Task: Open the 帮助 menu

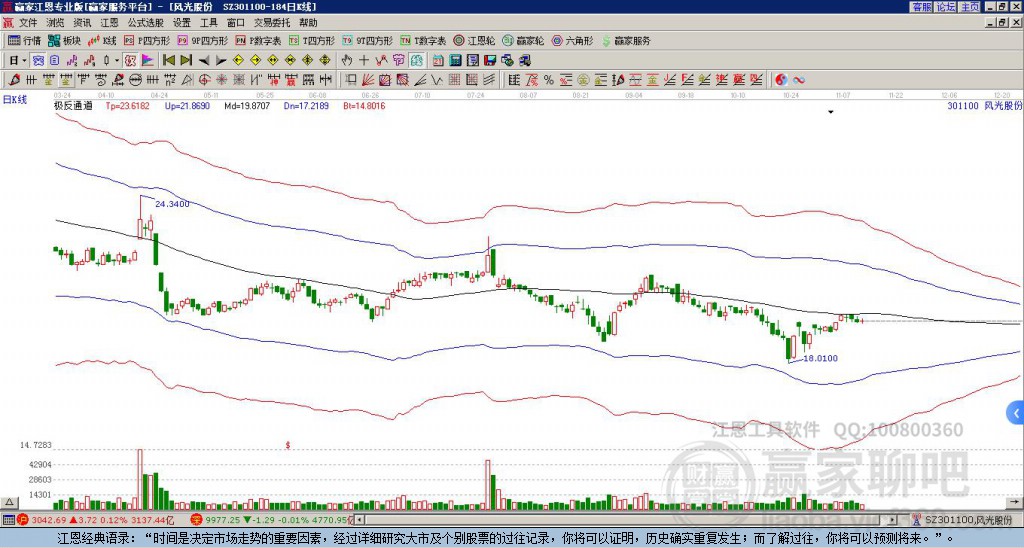Action: pos(308,23)
